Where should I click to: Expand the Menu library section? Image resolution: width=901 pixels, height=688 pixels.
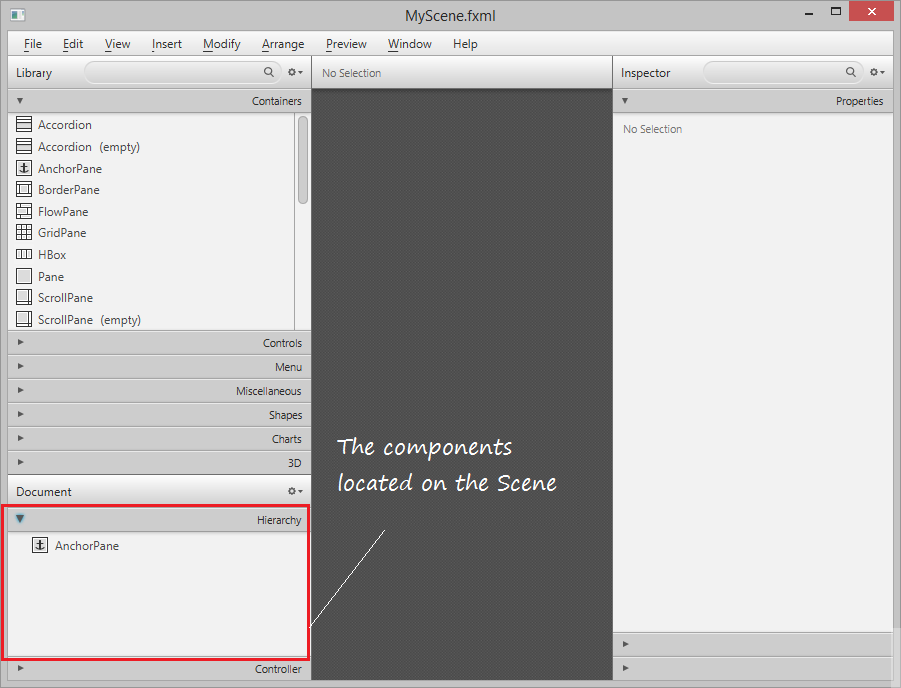click(21, 366)
